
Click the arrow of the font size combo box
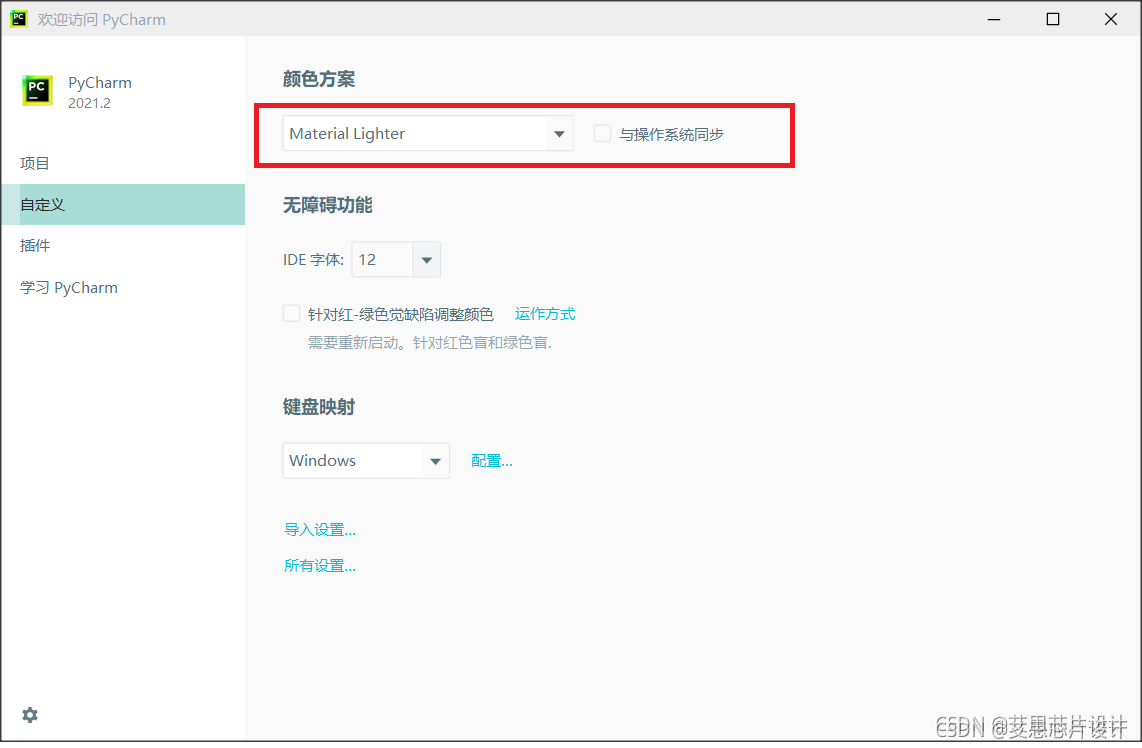click(x=427, y=261)
